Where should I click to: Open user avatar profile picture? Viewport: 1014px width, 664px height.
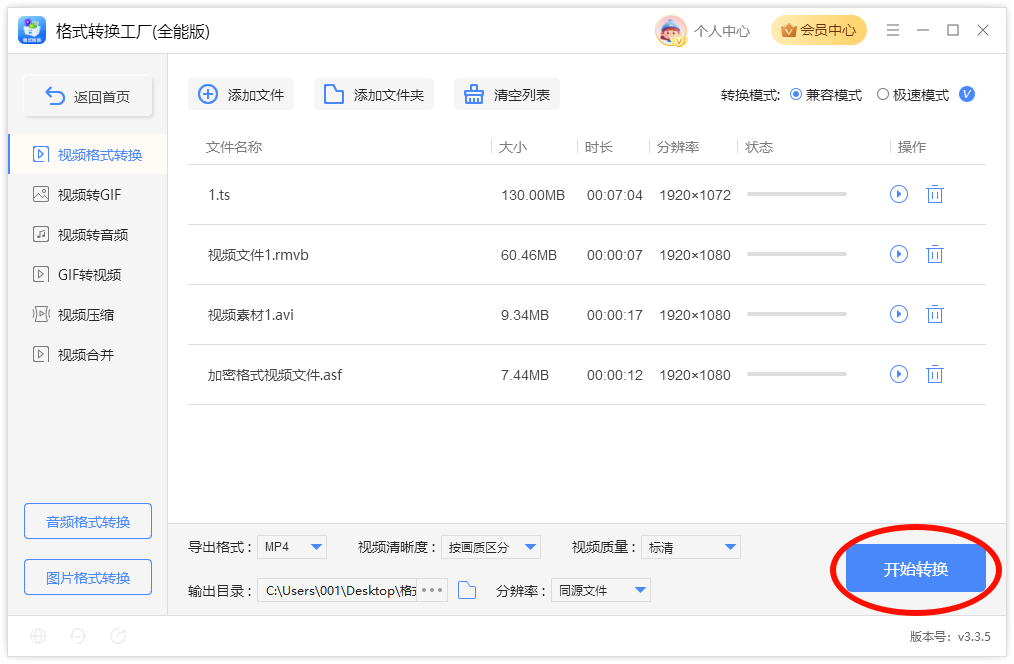(x=670, y=30)
